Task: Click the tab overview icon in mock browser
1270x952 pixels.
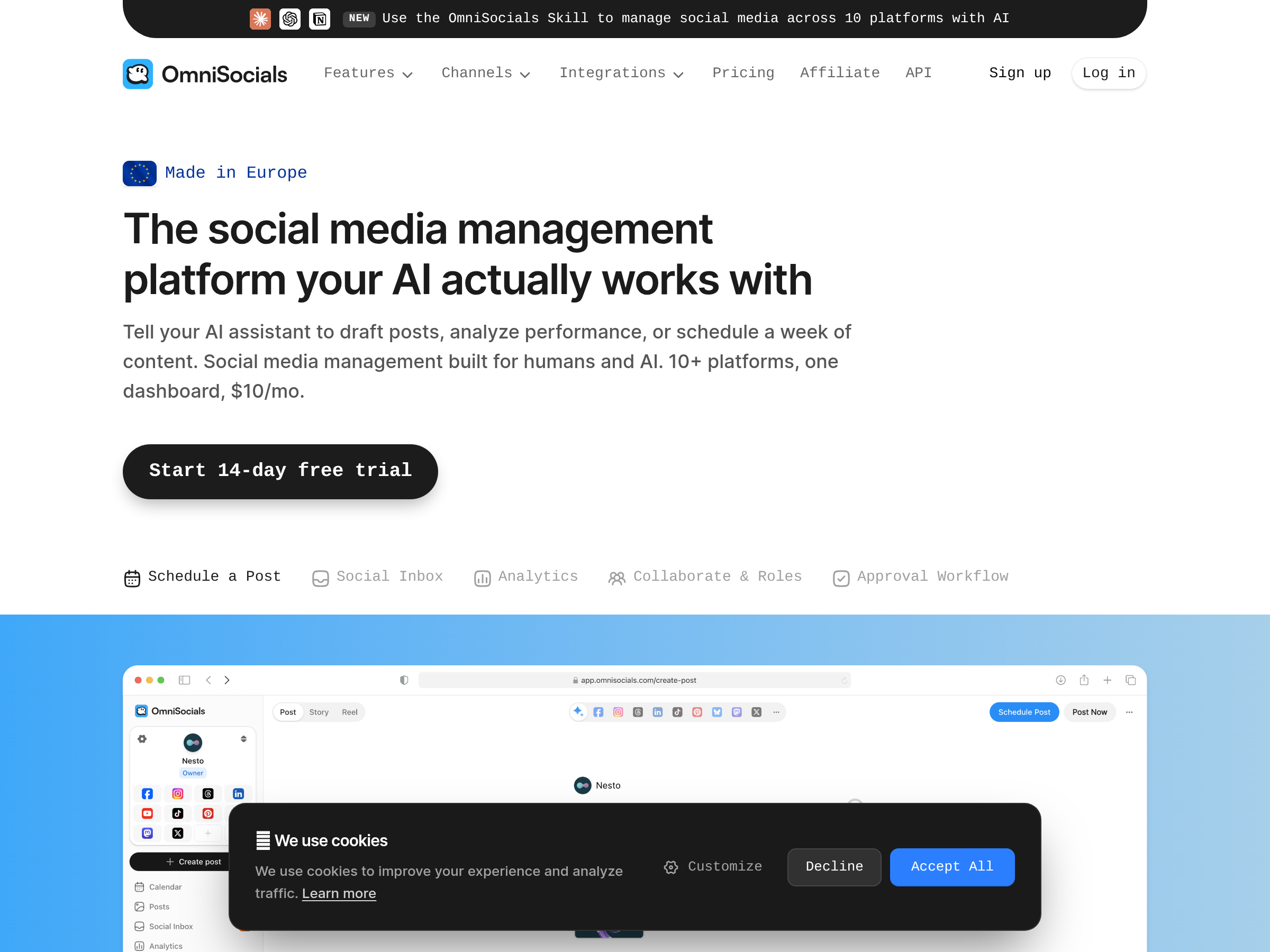Action: pyautogui.click(x=1131, y=680)
